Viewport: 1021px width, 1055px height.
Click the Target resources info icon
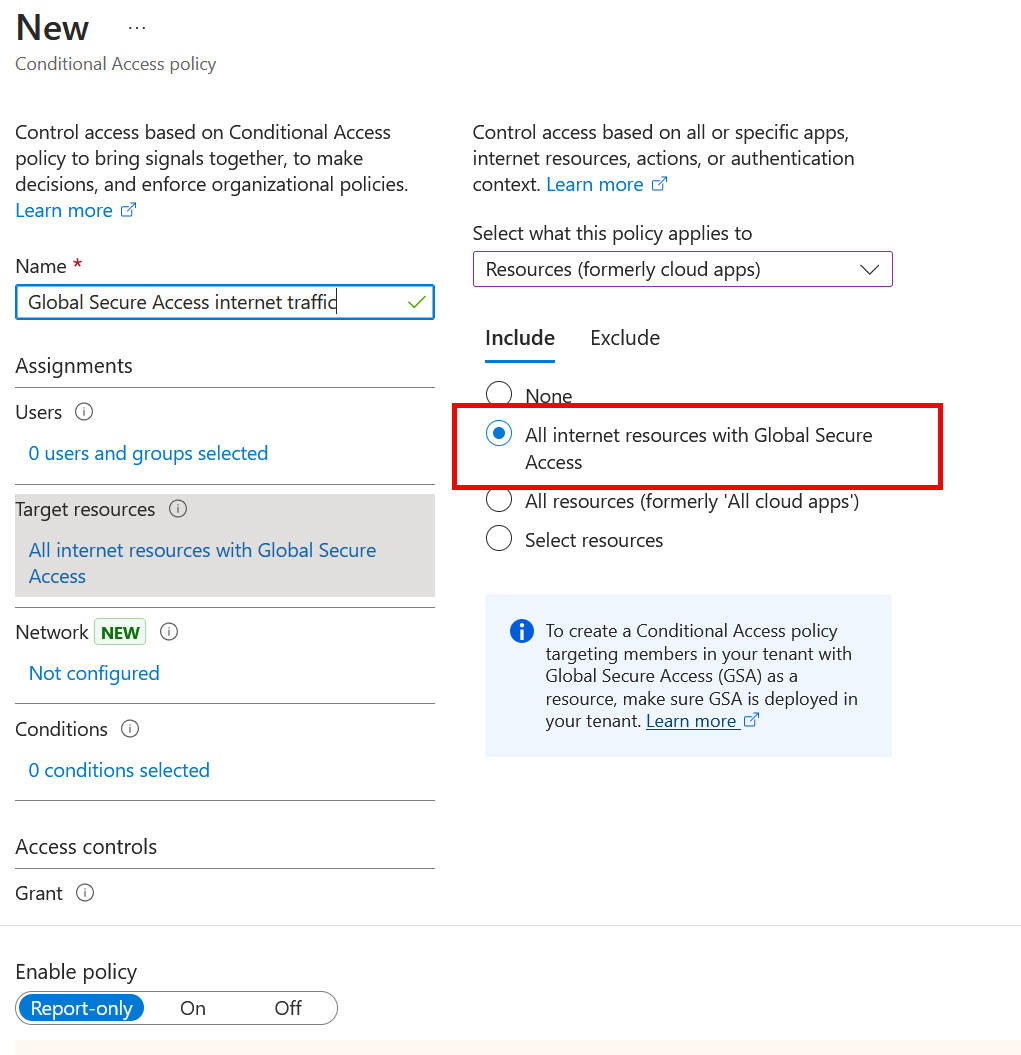coord(178,509)
